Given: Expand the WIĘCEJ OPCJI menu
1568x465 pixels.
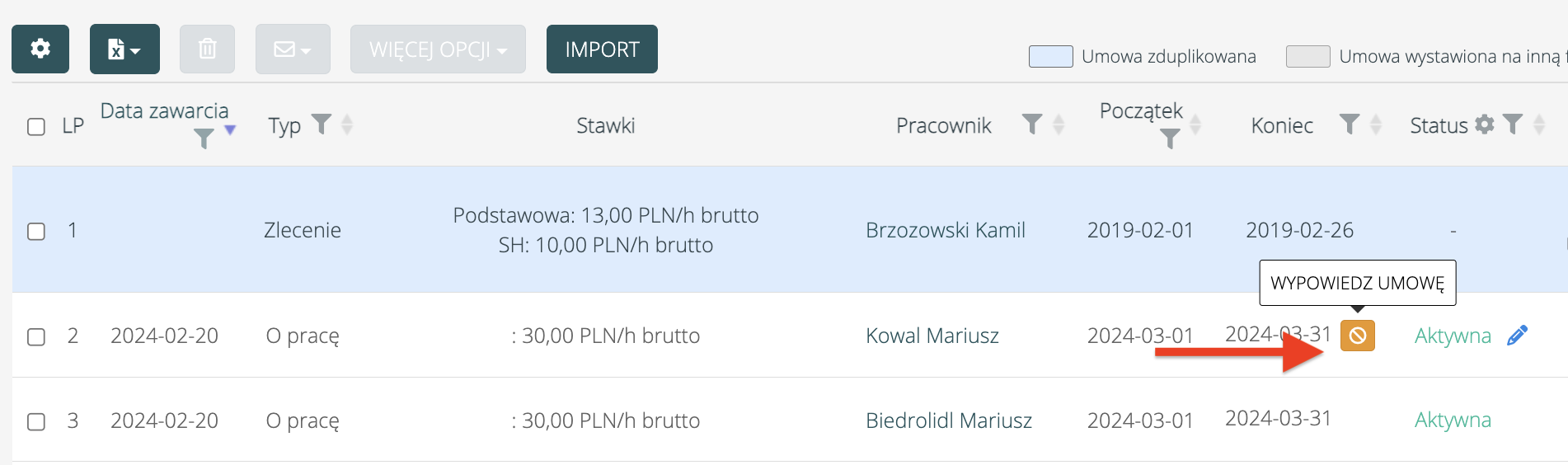Looking at the screenshot, I should [x=438, y=49].
